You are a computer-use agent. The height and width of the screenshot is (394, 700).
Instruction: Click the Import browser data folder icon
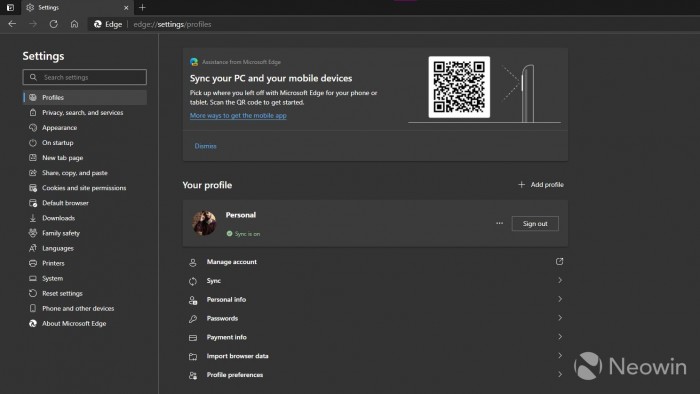pyautogui.click(x=193, y=357)
